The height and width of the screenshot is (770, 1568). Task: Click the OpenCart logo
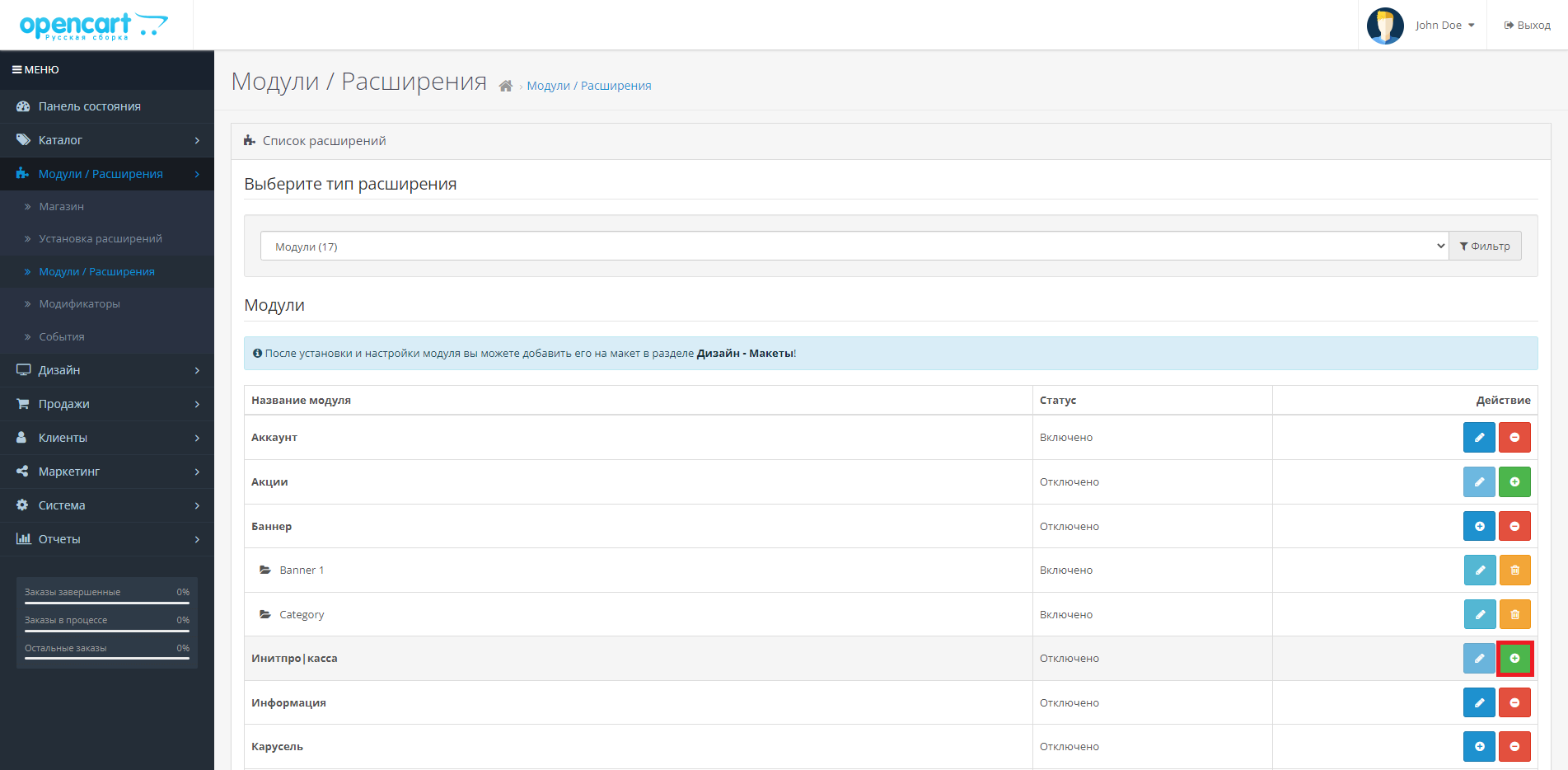pos(94,26)
